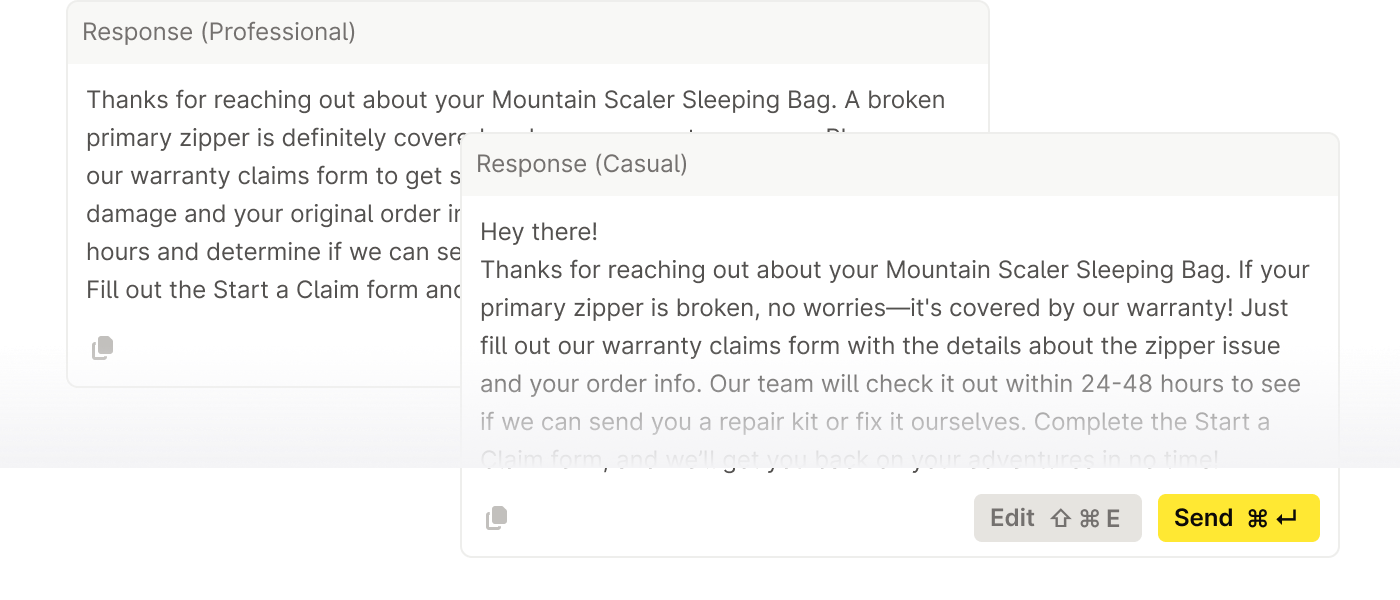Screen dimensions: 1400x600
Task: Copy the Casual response text
Action: 496,518
